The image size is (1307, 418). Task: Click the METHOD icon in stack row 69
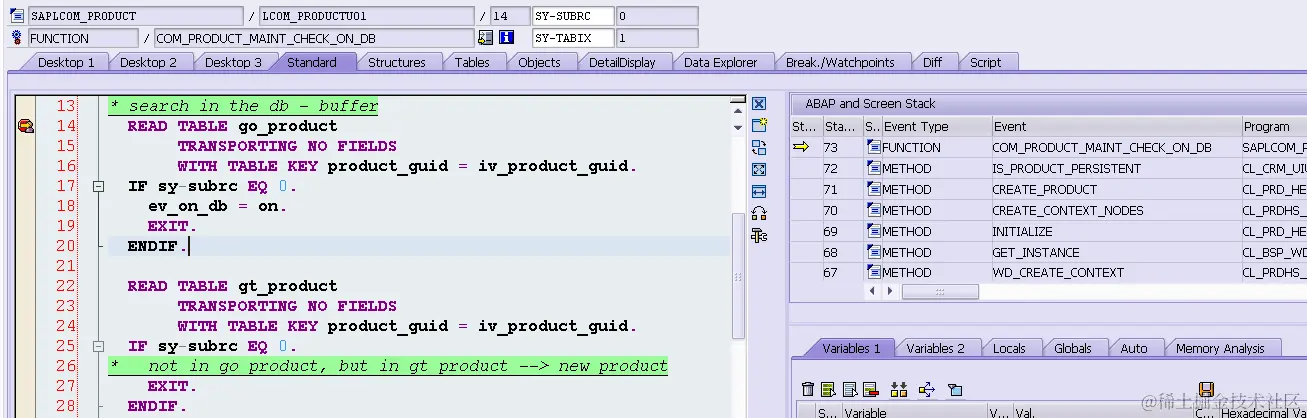point(873,231)
